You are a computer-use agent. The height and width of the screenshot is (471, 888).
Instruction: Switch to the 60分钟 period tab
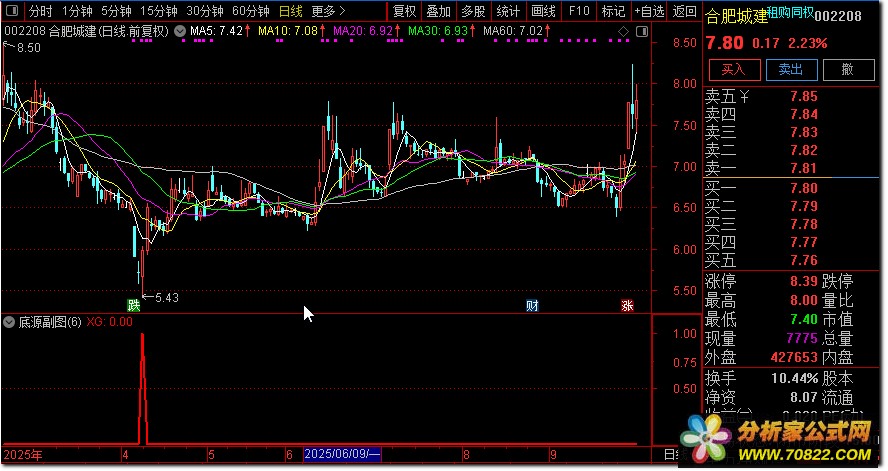point(250,12)
